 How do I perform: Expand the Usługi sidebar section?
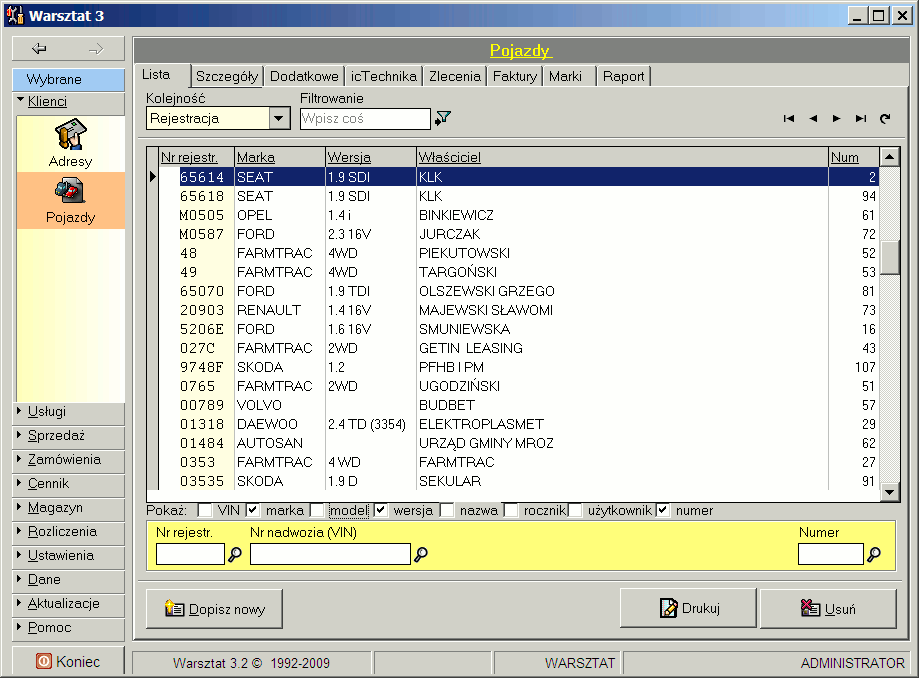[x=69, y=412]
